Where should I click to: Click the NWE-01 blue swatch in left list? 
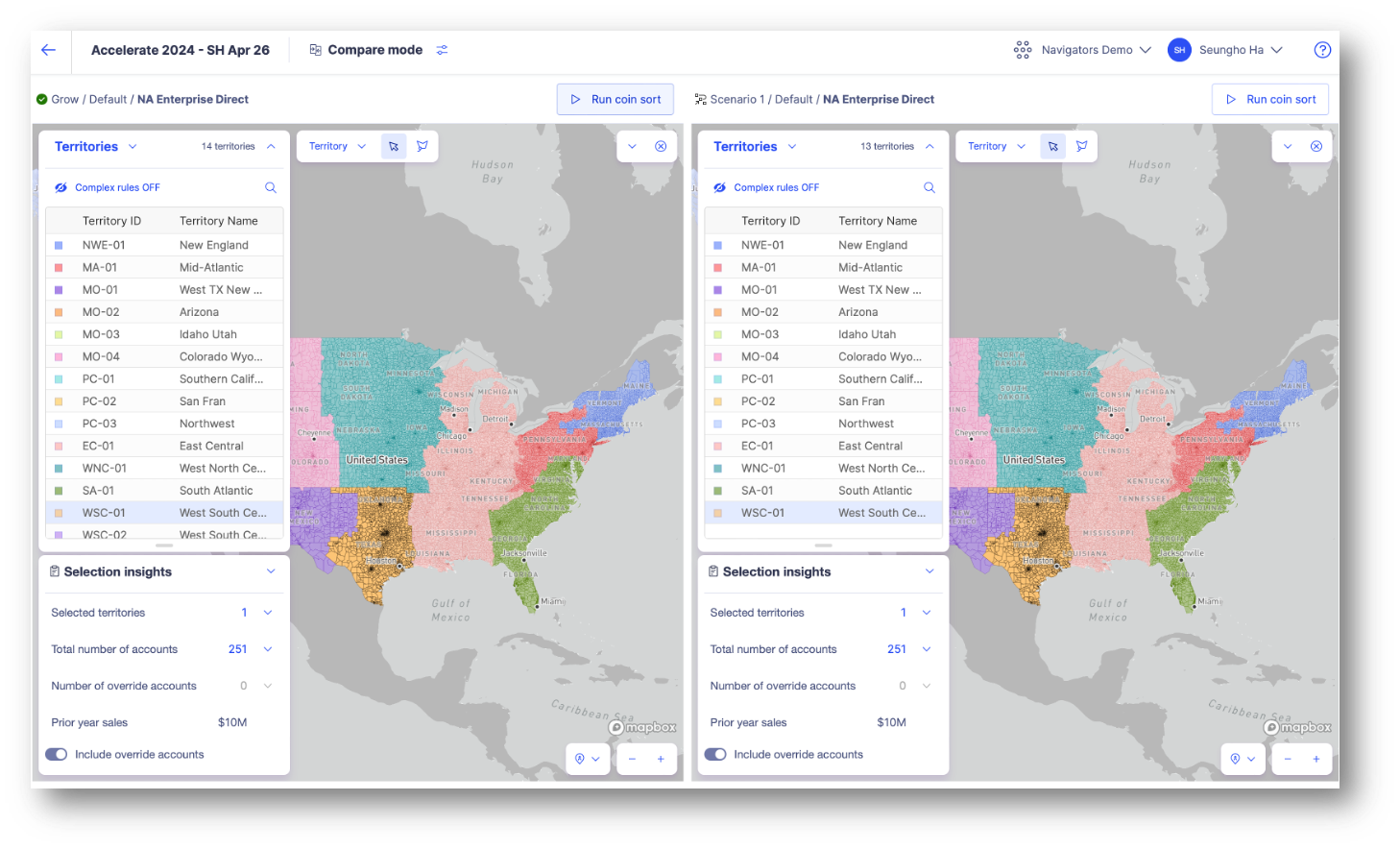click(x=59, y=245)
